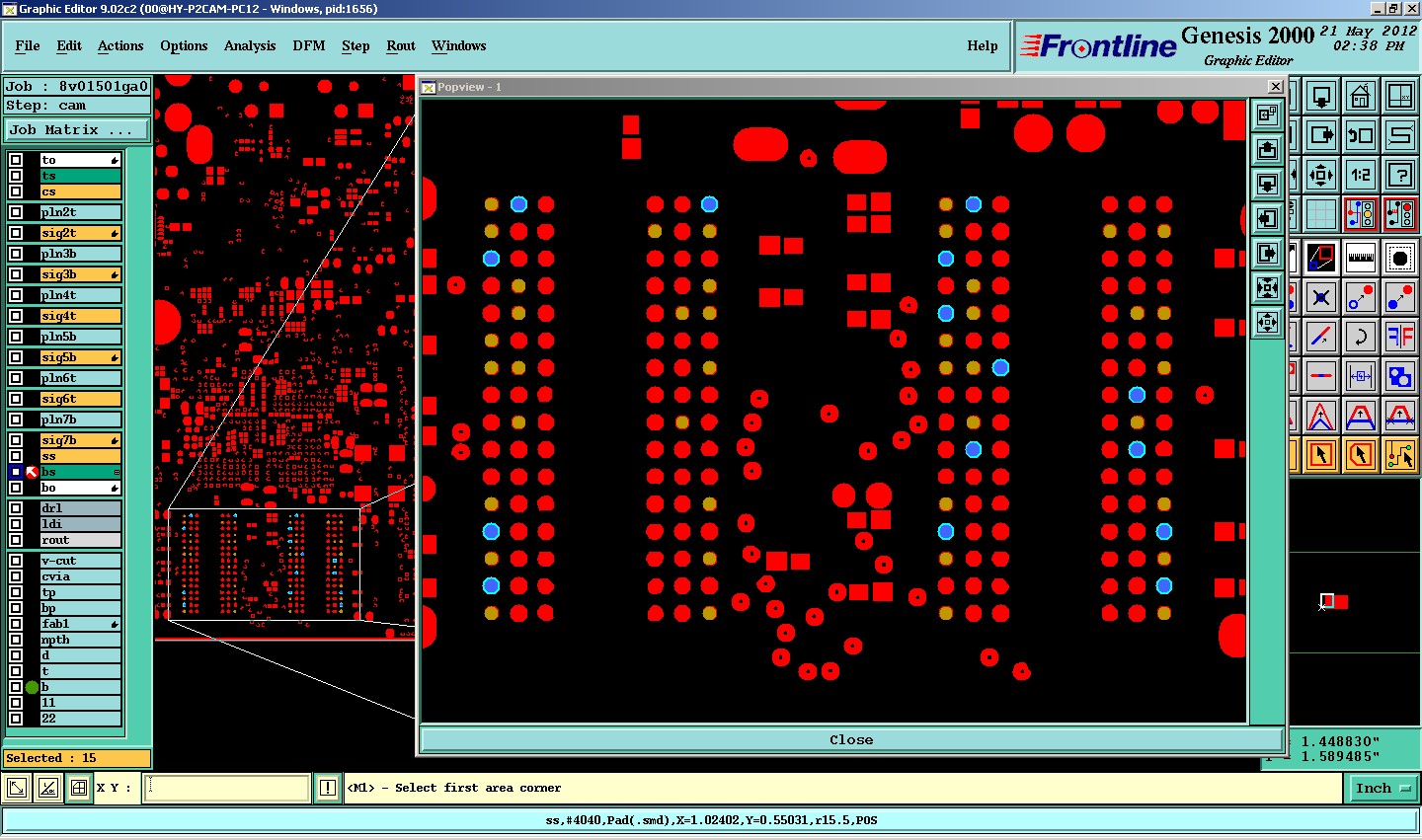Click the ts layer name
Viewport: 1422px width, 840px height.
pos(81,176)
